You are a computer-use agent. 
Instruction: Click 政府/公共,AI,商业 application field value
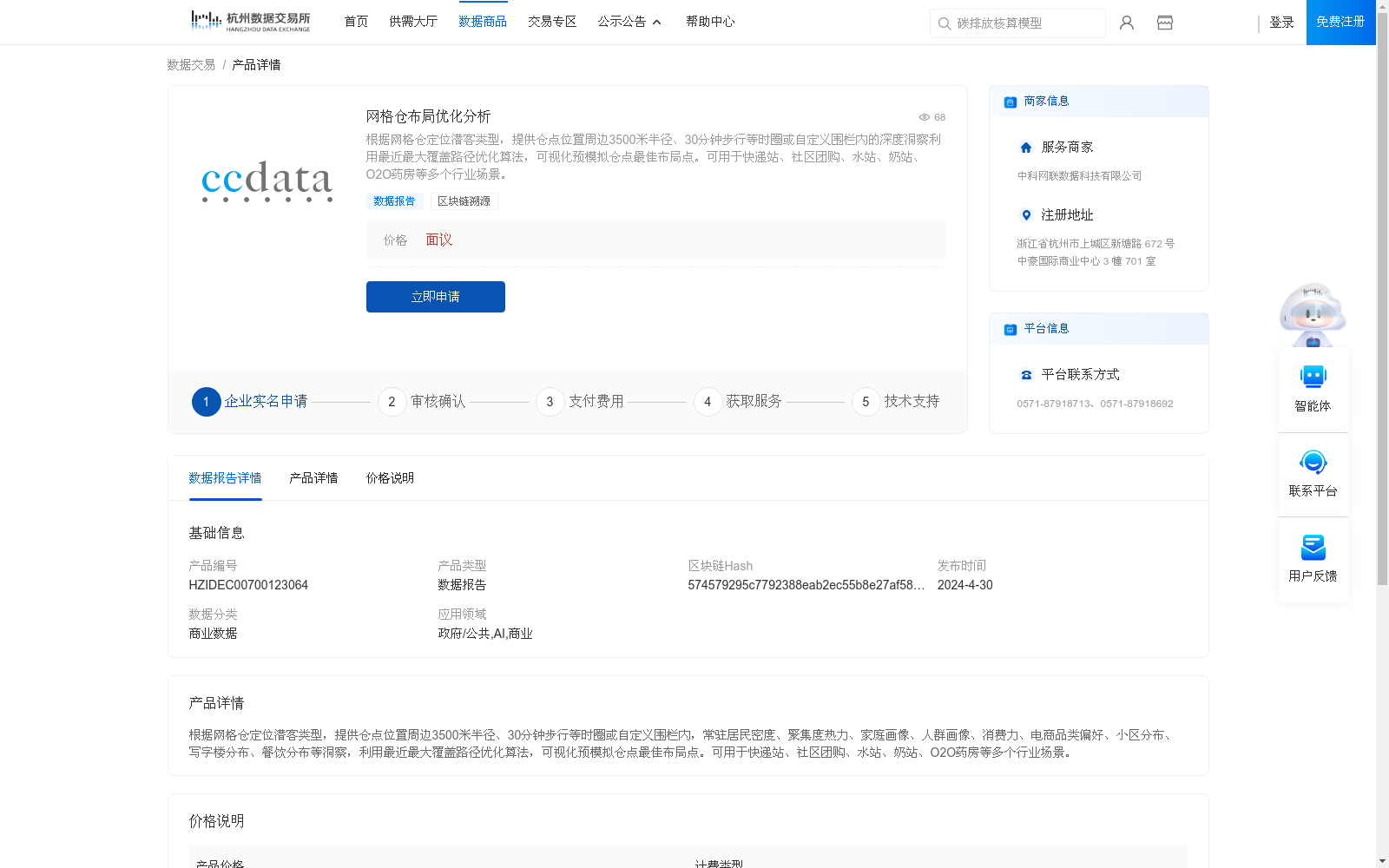(485, 634)
